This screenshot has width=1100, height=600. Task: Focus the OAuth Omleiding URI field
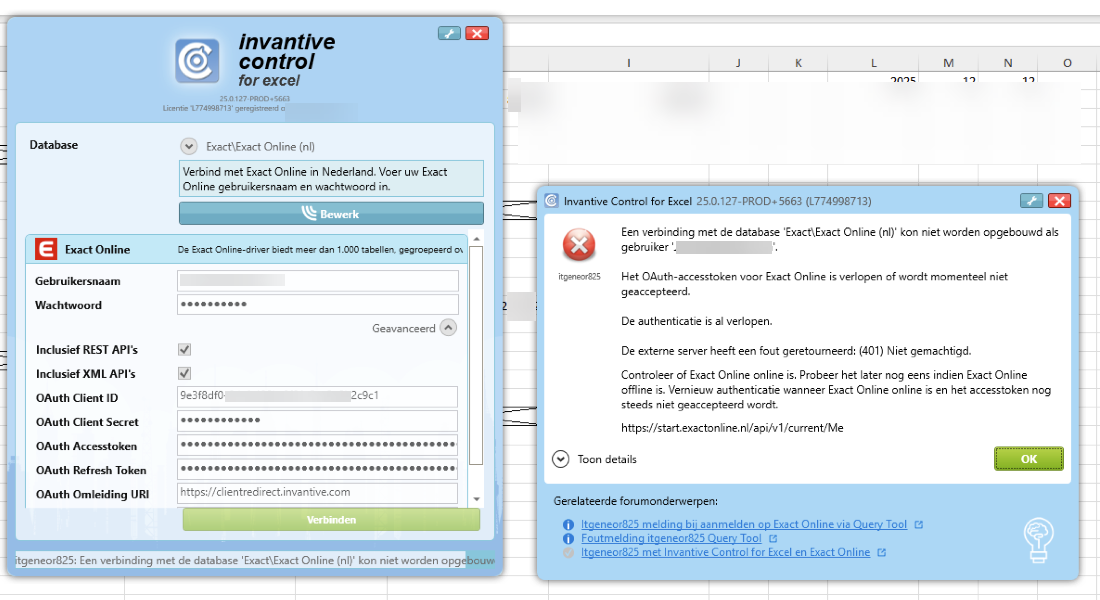[x=317, y=493]
